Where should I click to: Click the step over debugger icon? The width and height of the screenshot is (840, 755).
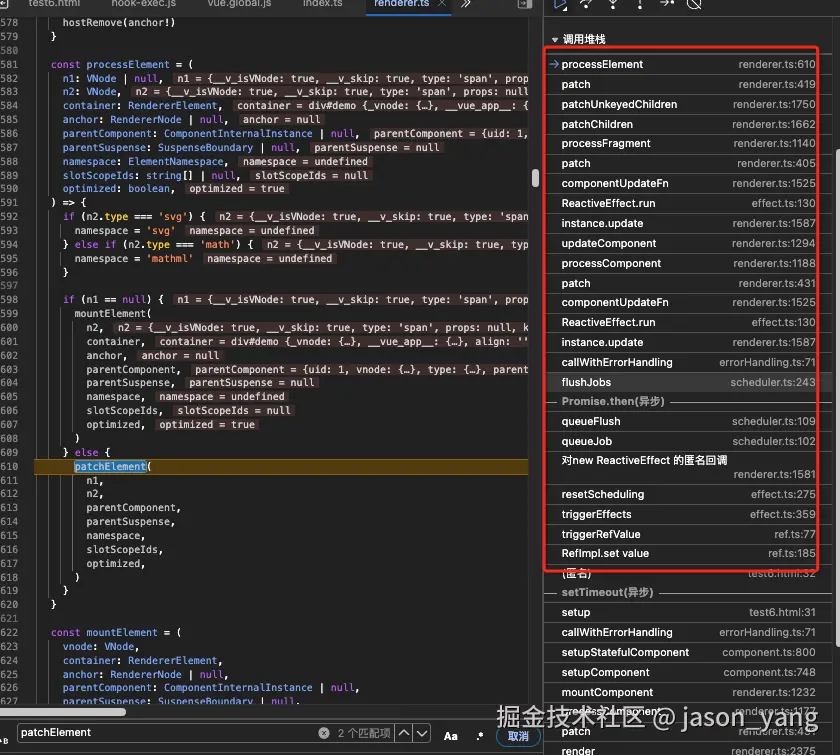[587, 4]
